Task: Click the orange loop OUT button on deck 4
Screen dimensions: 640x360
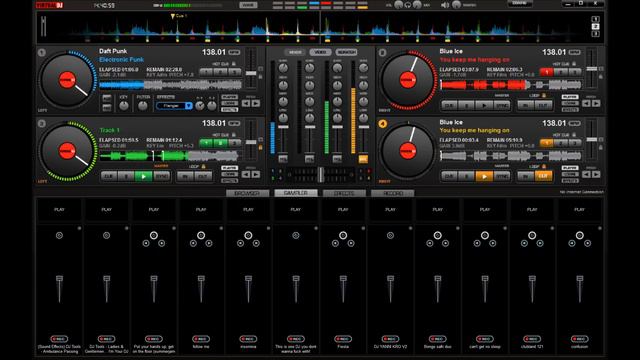Action: click(x=543, y=176)
